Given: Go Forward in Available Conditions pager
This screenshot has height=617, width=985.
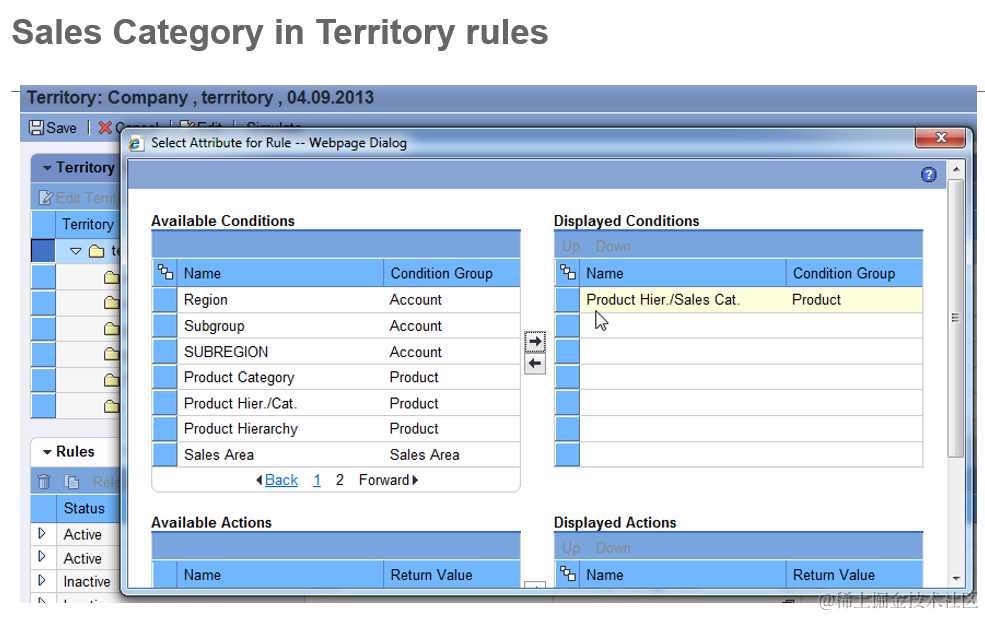Looking at the screenshot, I should pyautogui.click(x=388, y=480).
